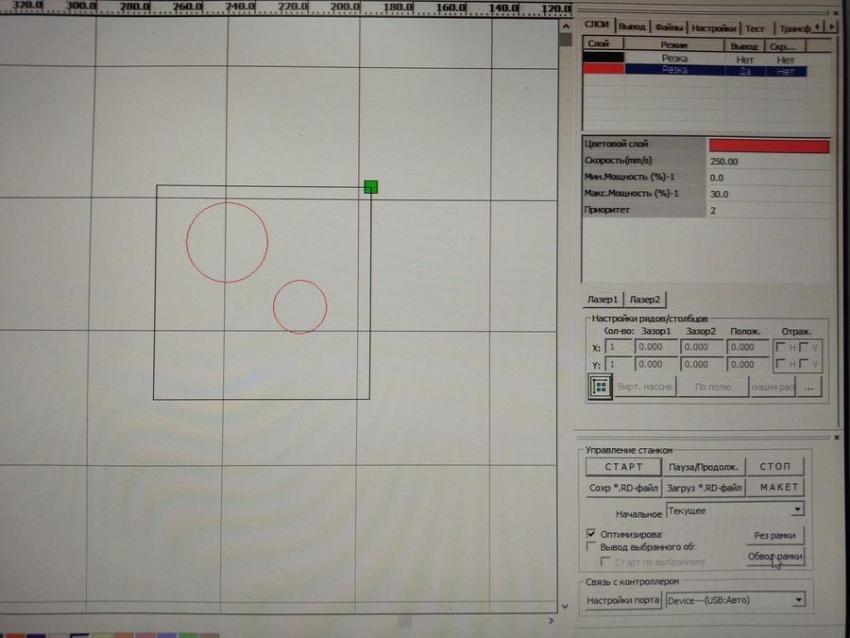Open the Начальное position dropdown

pyautogui.click(x=797, y=511)
